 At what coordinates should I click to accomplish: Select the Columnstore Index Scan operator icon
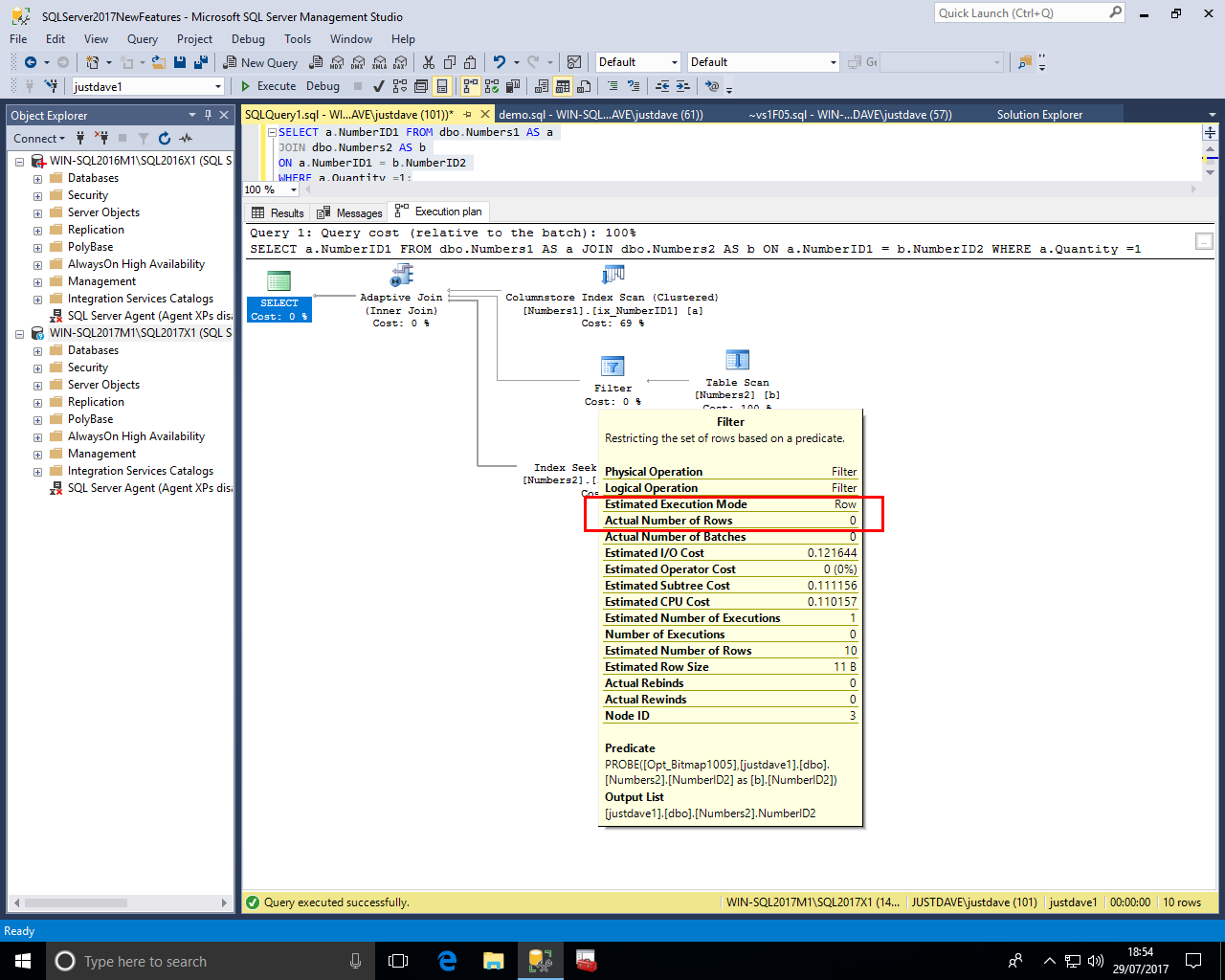(x=612, y=277)
